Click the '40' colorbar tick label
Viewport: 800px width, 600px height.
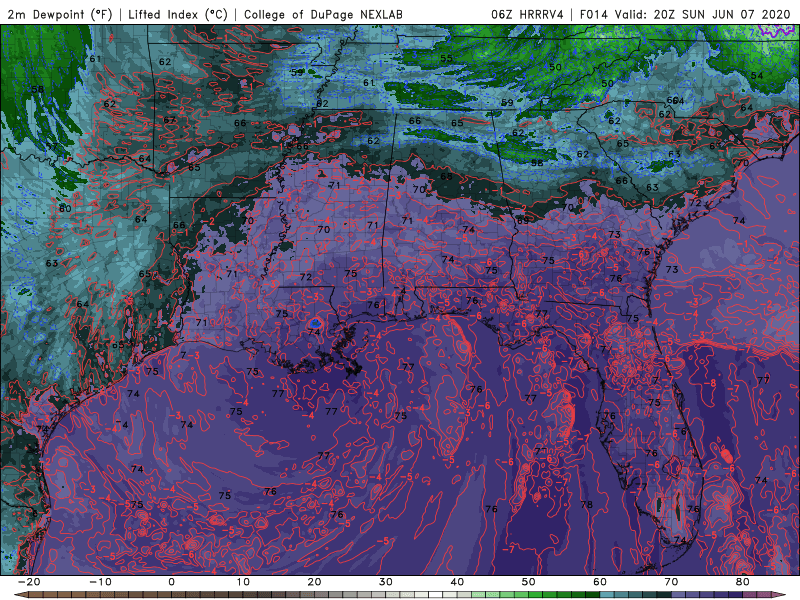click(x=457, y=582)
